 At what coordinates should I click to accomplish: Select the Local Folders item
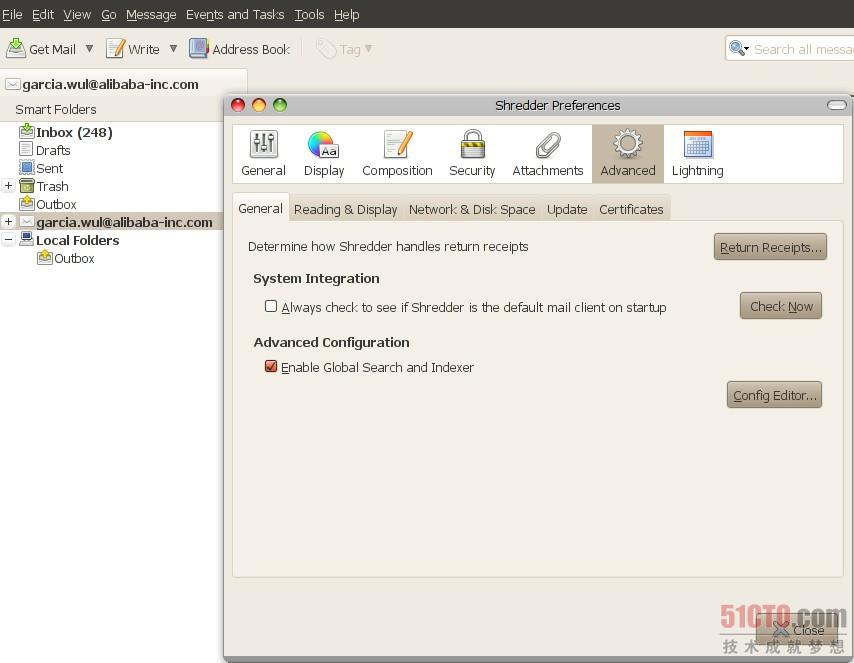tap(69, 240)
